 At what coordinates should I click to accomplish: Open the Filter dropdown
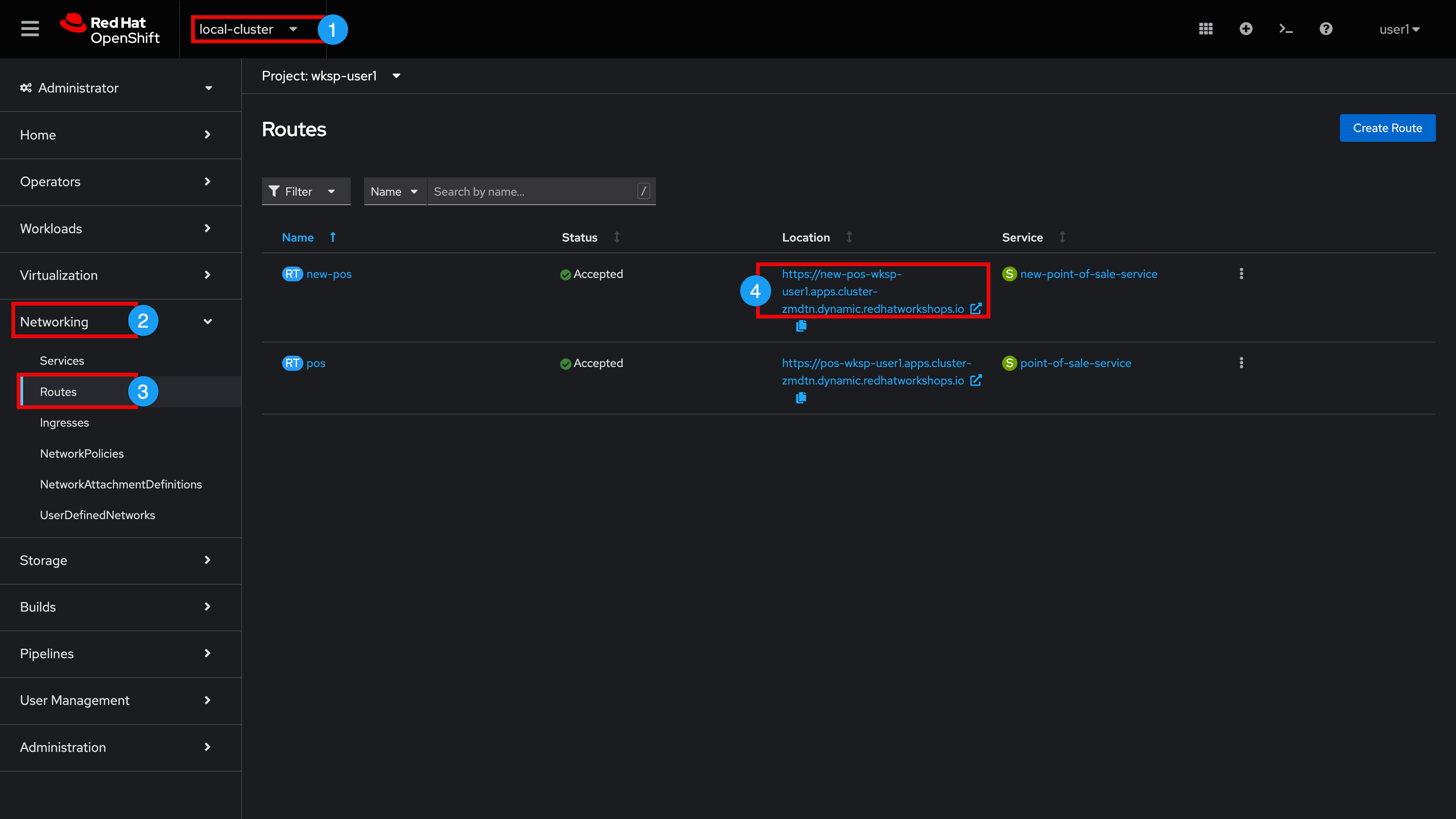(306, 191)
